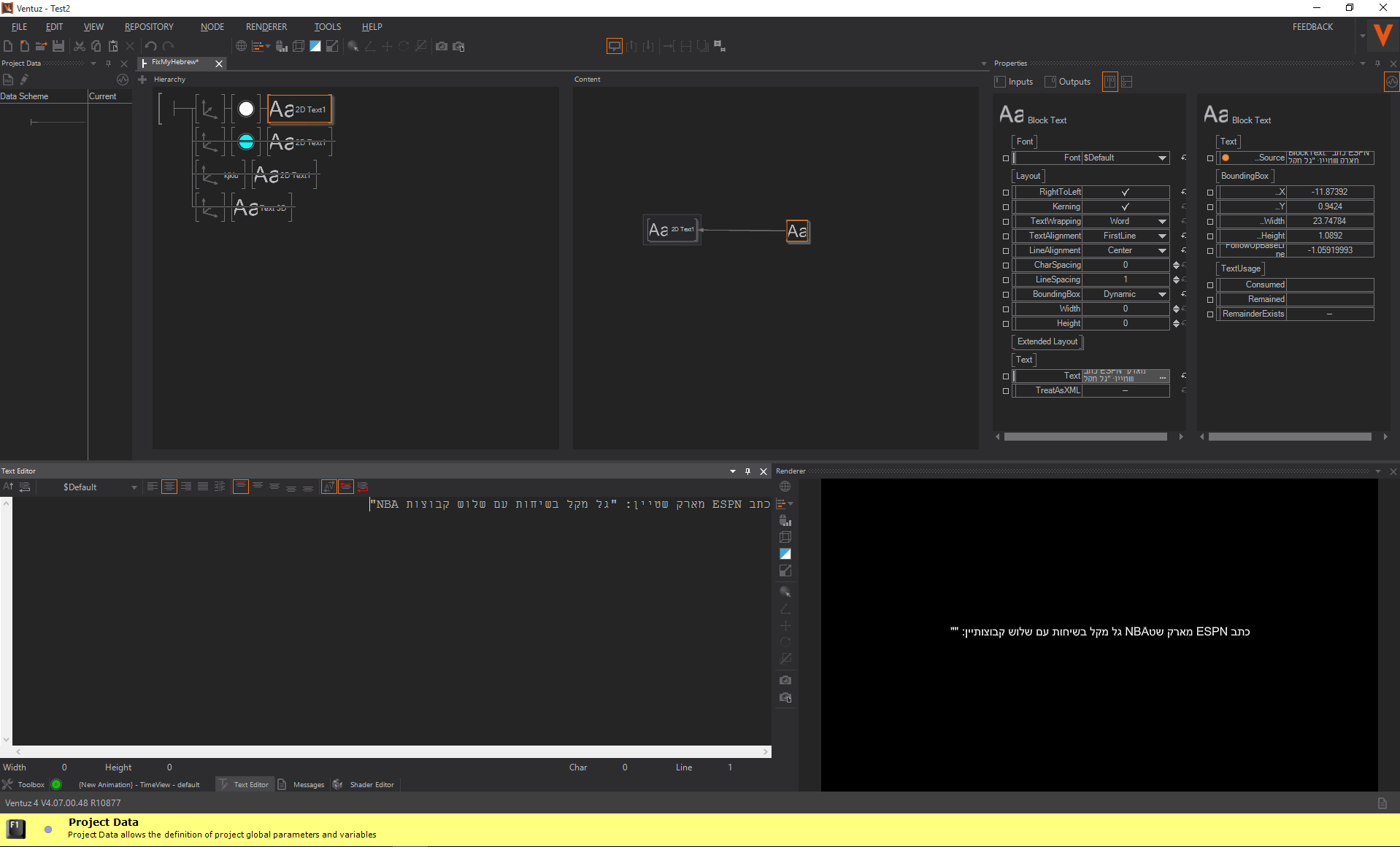Open the Renderer menu

266,27
